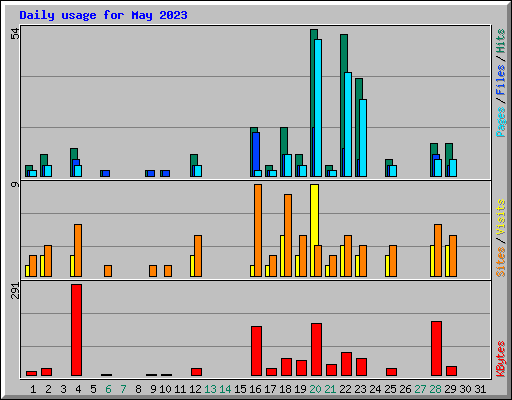Click the orange Sites bar for day 18
The height and width of the screenshot is (400, 512).
click(x=288, y=235)
